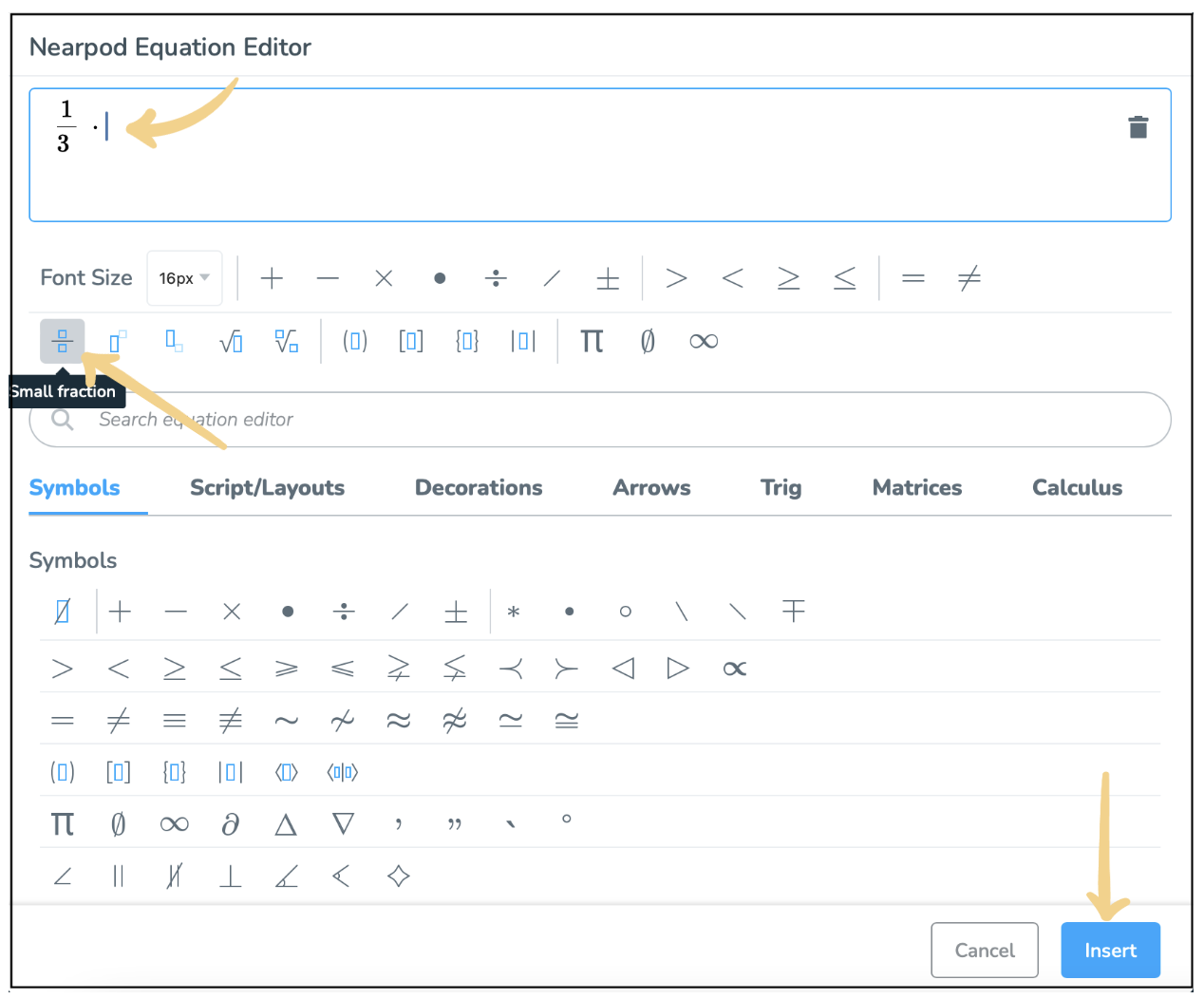Click the trash icon to clear equation
Viewport: 1204px width, 999px height.
point(1138,127)
